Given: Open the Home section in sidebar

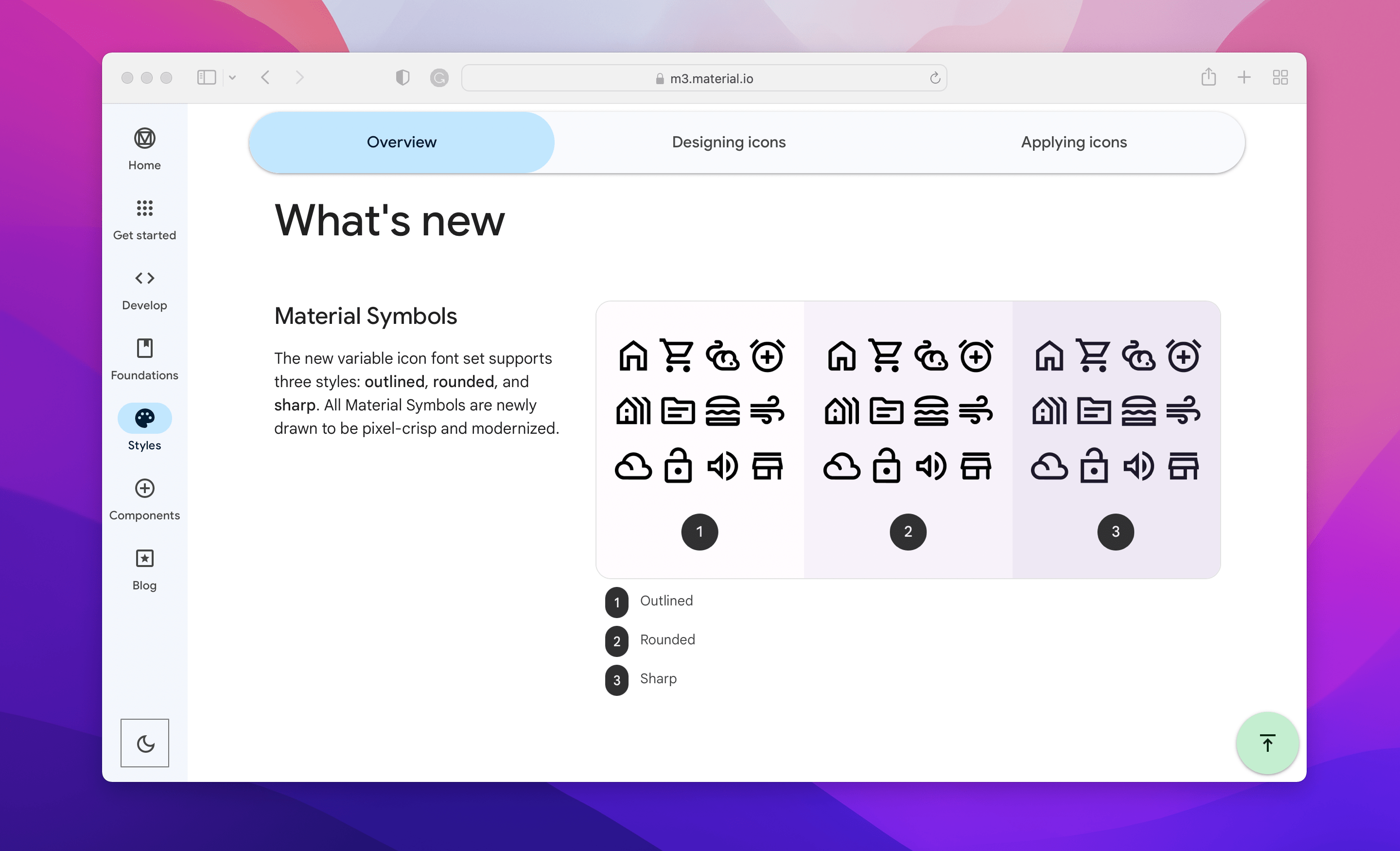Looking at the screenshot, I should point(144,149).
